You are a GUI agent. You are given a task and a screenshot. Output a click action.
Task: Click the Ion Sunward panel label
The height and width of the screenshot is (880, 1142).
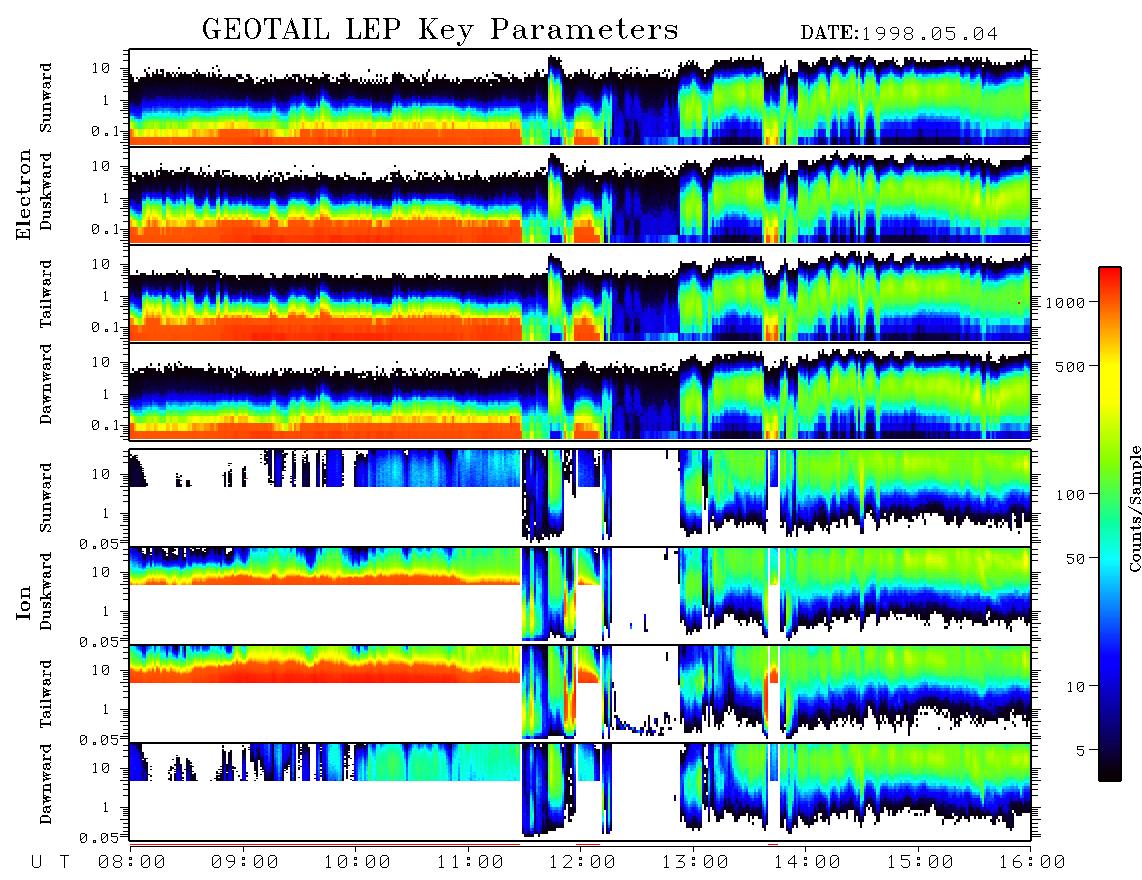pyautogui.click(x=46, y=498)
